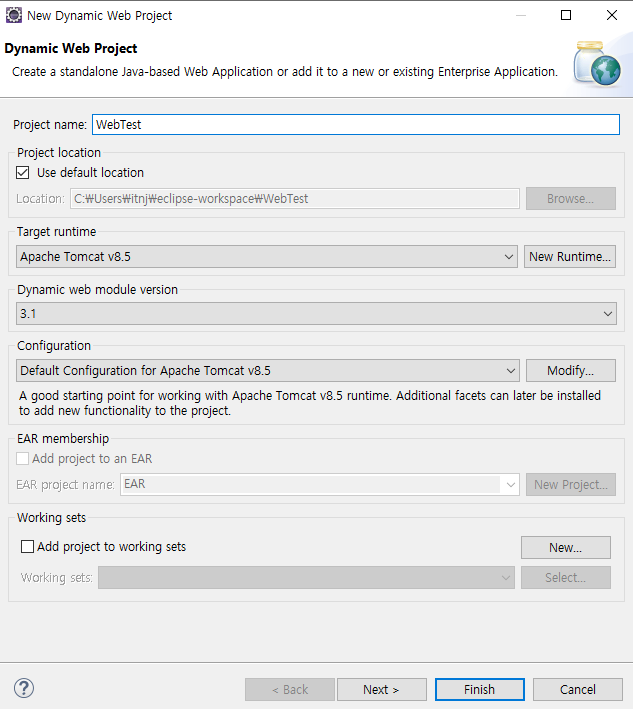The image size is (633, 709).
Task: Click the New Project... button
Action: tap(571, 485)
